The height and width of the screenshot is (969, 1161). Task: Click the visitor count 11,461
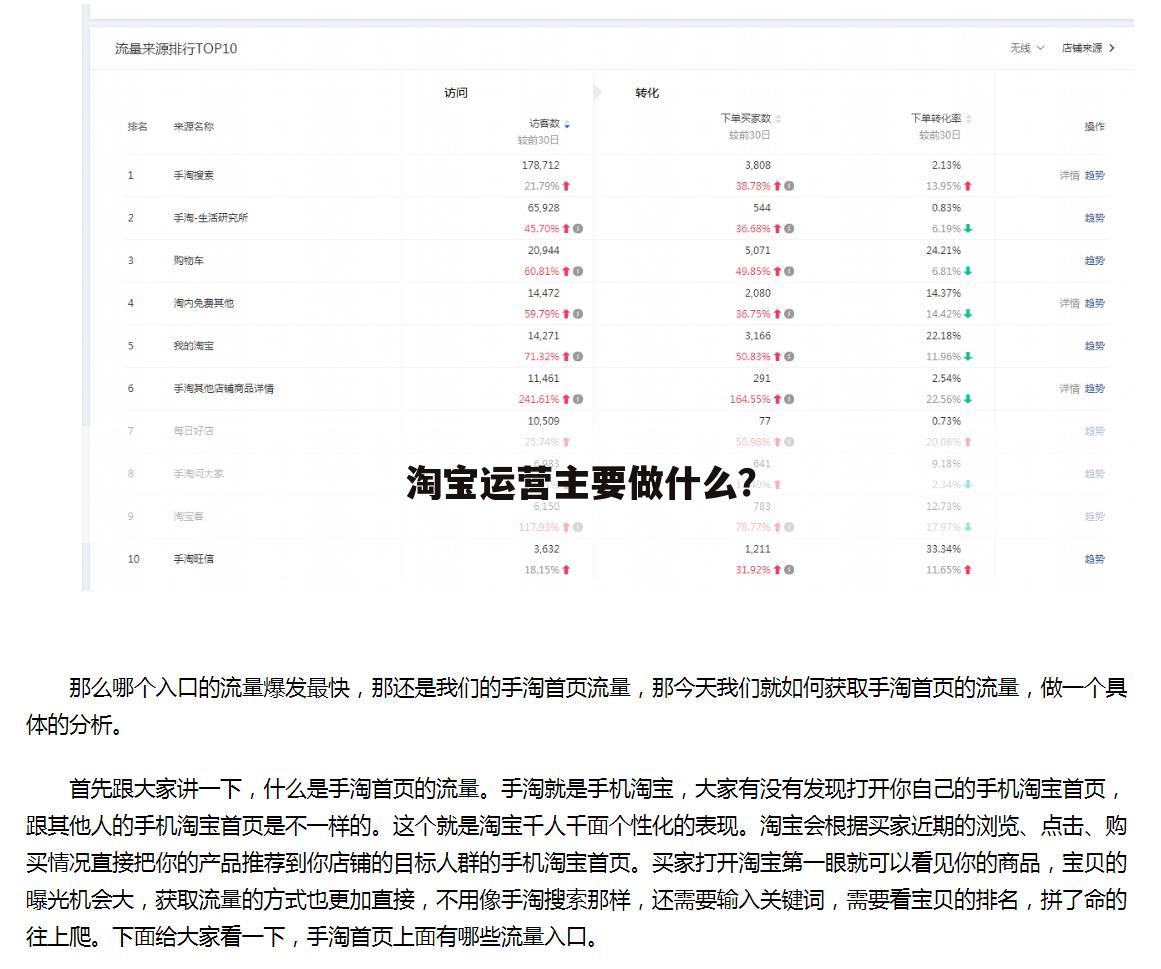pyautogui.click(x=543, y=379)
